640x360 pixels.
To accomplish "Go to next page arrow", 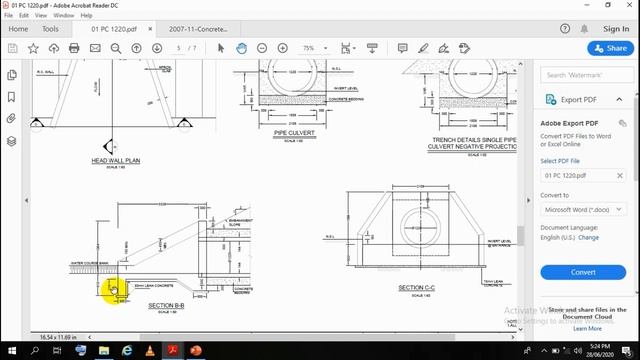I will (157, 48).
